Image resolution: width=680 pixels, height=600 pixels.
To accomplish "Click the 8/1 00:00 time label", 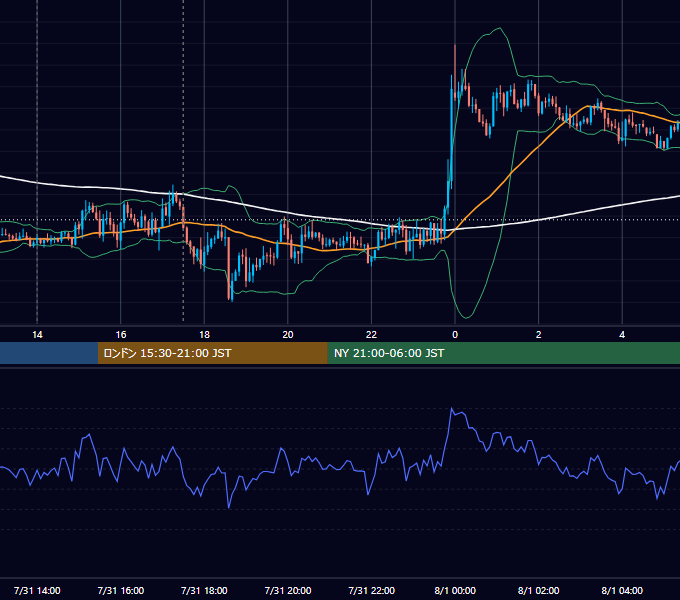I will coord(455,591).
